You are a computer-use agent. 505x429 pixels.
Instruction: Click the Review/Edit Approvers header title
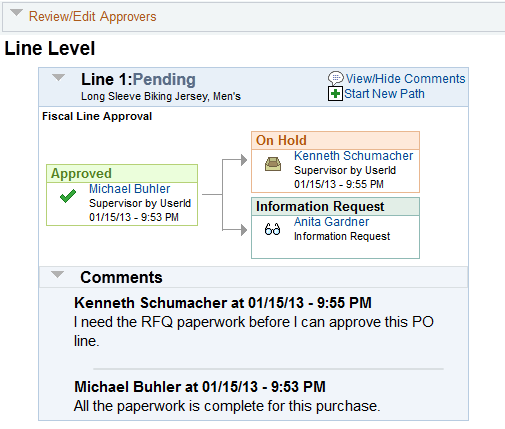[x=92, y=16]
